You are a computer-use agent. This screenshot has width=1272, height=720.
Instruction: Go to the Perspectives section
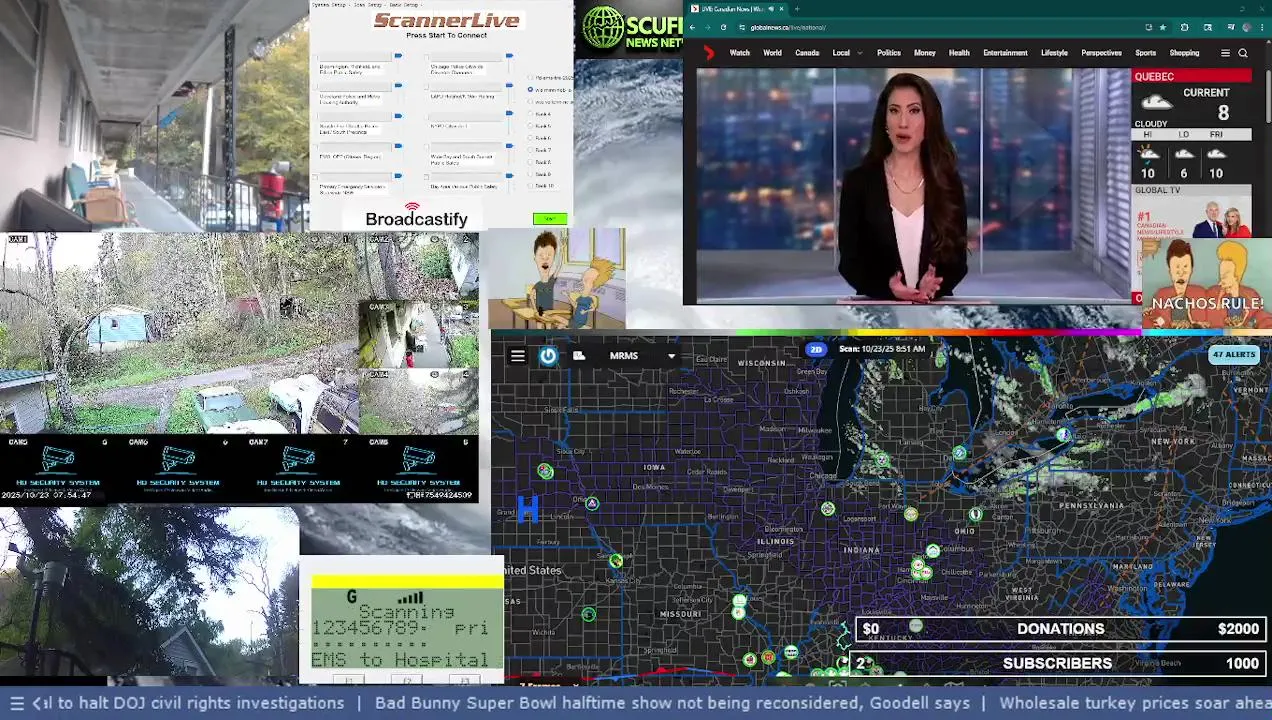point(1101,53)
